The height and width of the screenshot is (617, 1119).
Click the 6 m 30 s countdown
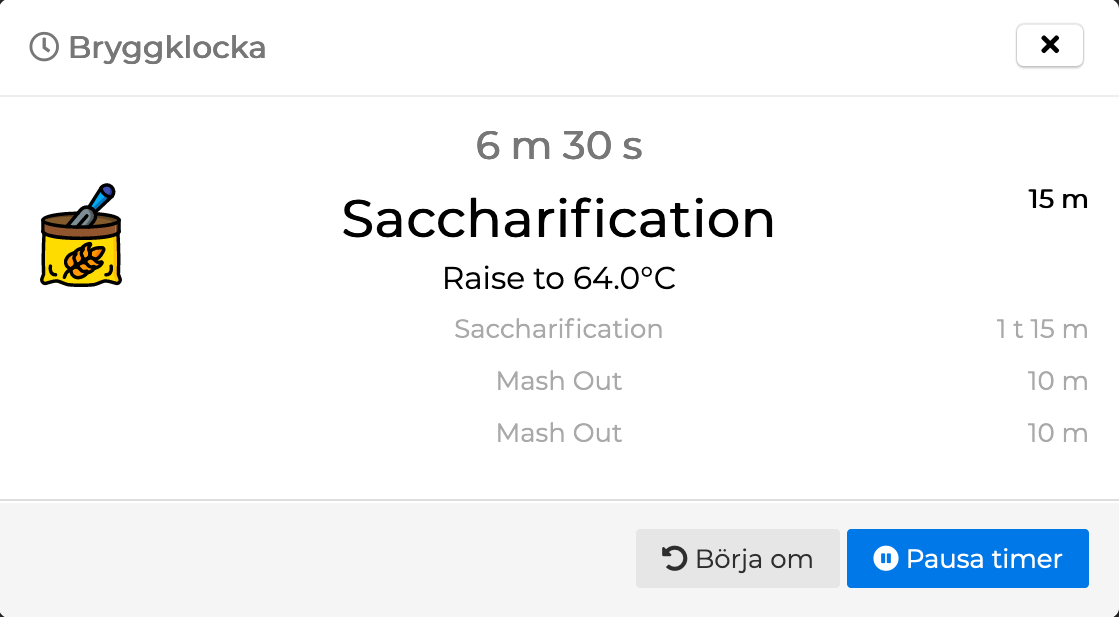click(x=559, y=146)
